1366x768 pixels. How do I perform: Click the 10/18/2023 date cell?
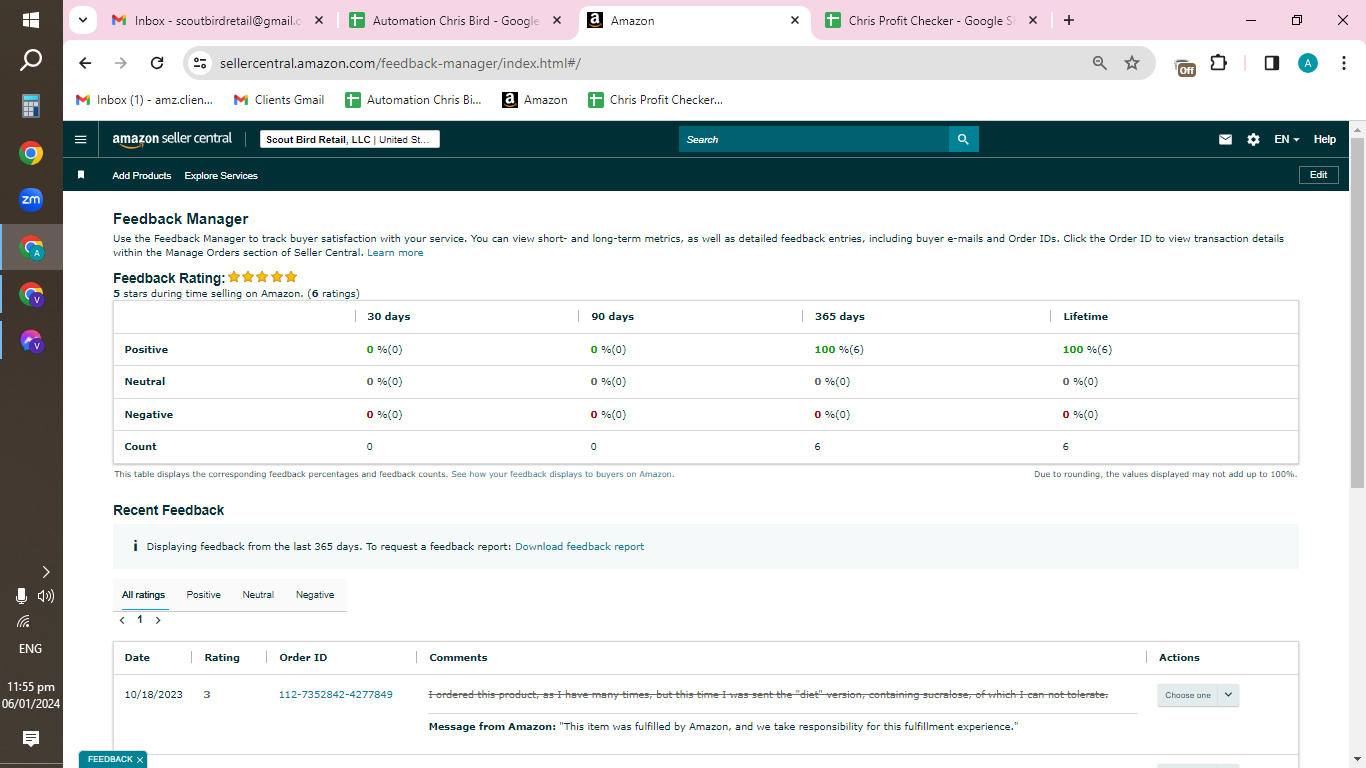(x=153, y=695)
